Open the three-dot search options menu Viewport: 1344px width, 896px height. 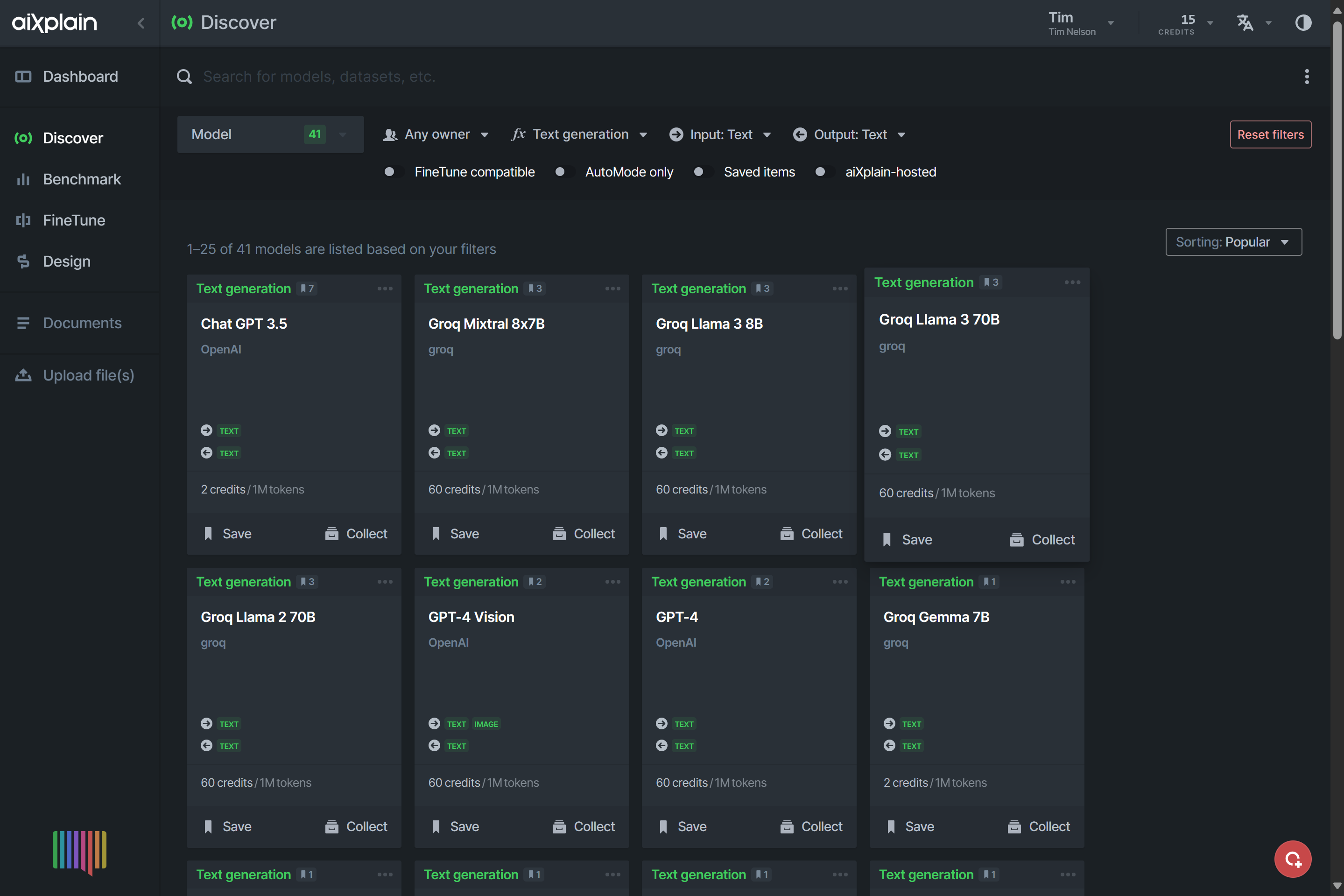point(1306,77)
